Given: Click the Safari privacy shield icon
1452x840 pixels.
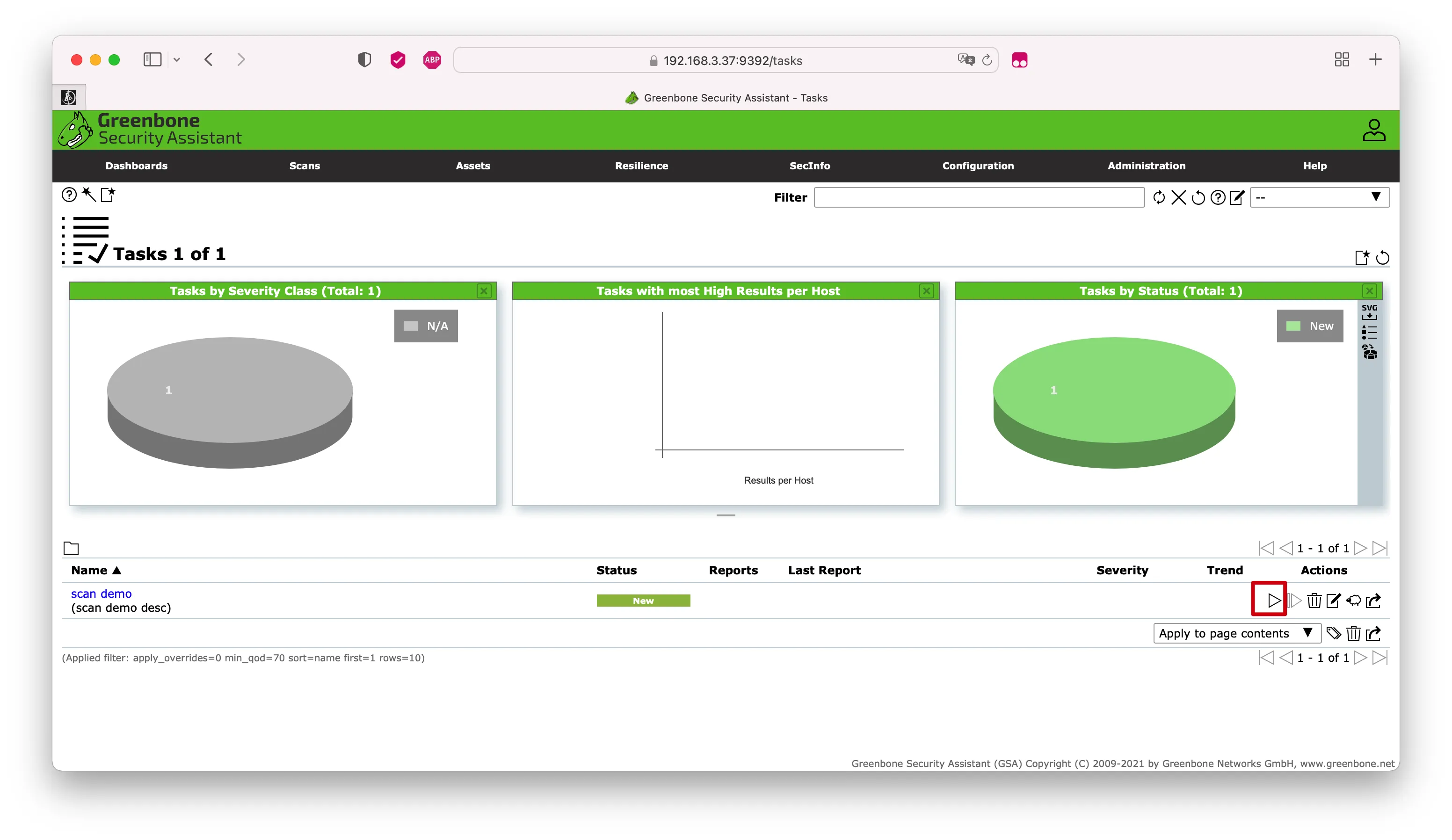Looking at the screenshot, I should click(x=364, y=60).
